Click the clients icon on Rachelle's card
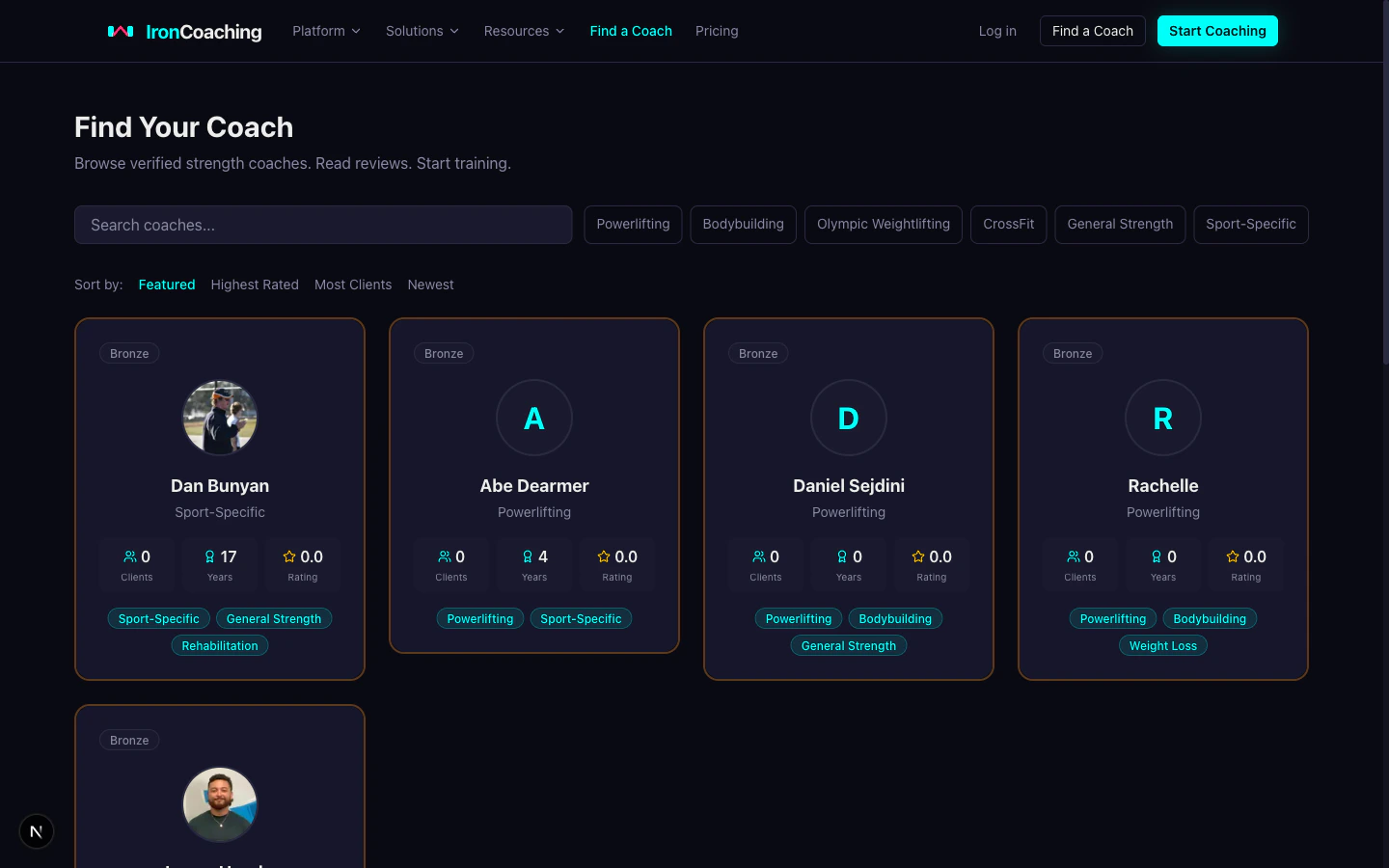Viewport: 1389px width, 868px height. click(1075, 556)
